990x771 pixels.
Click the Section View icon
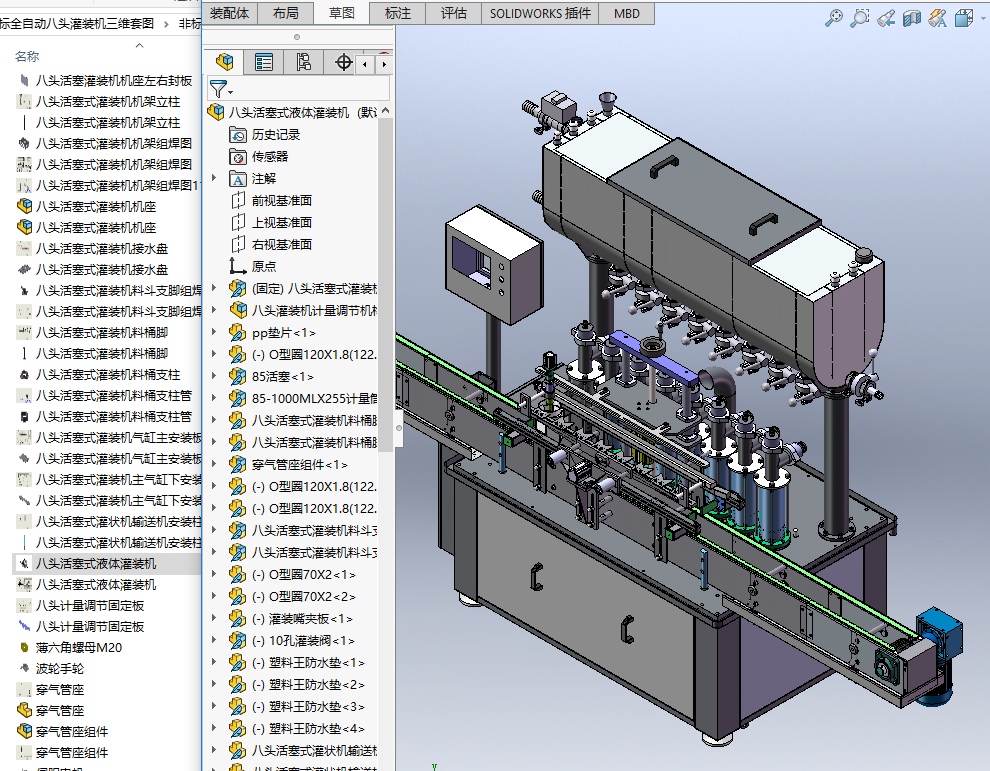click(x=911, y=17)
